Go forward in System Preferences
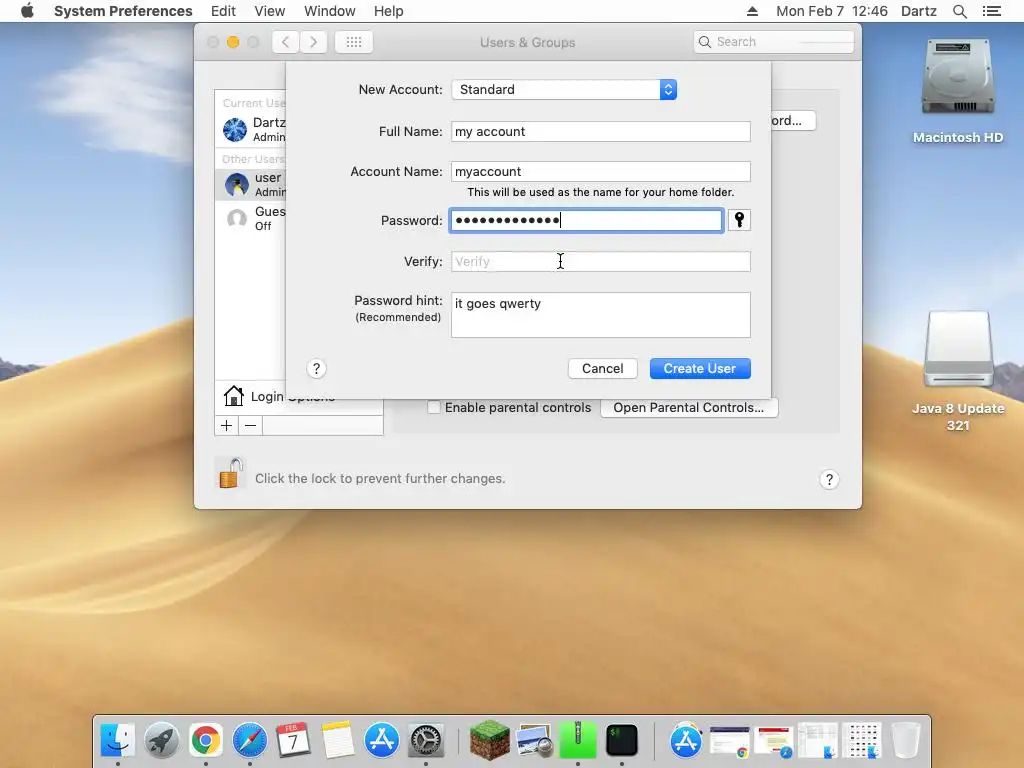Viewport: 1024px width, 768px height. (313, 42)
